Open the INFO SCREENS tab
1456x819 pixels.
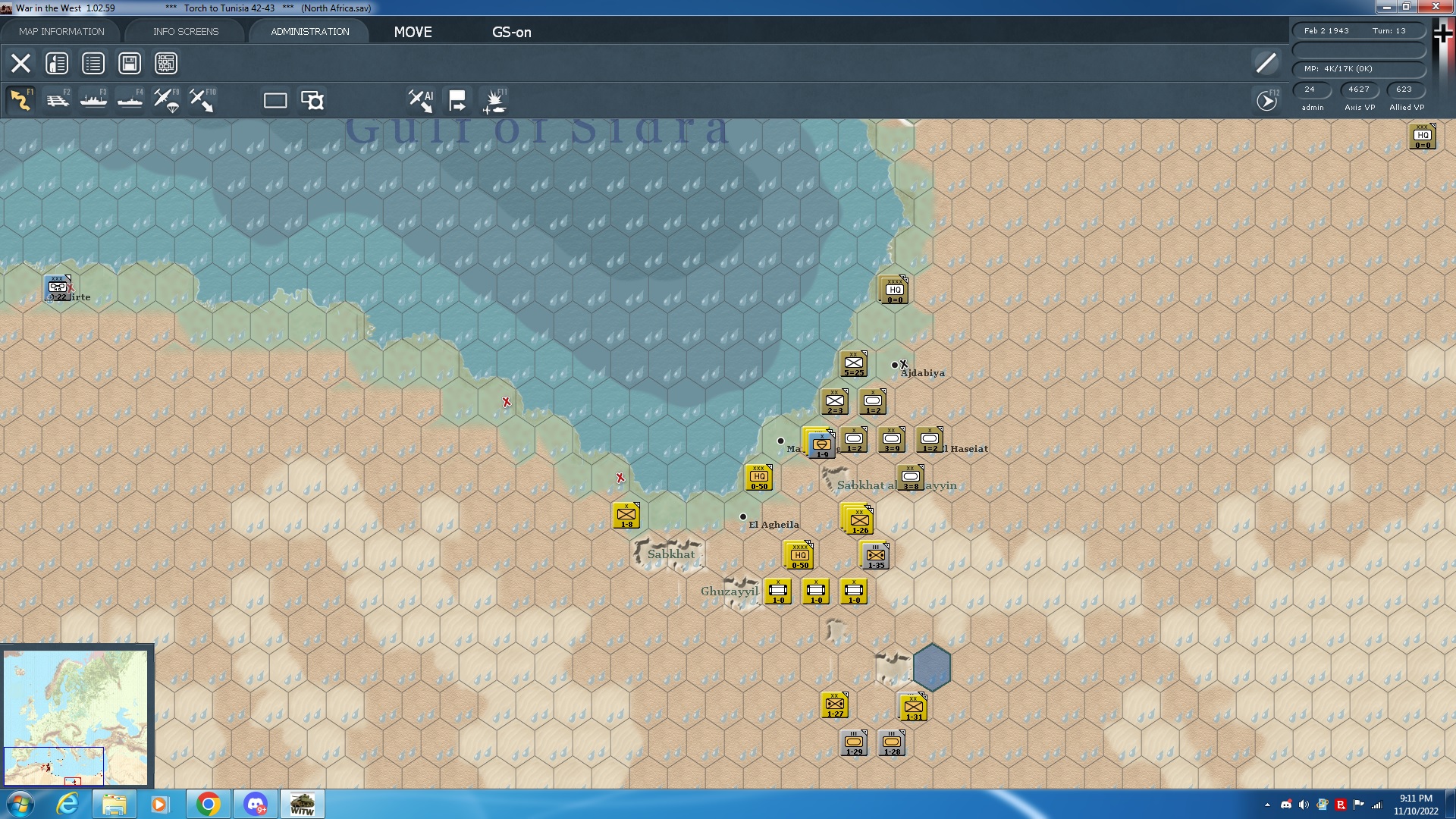point(186,32)
